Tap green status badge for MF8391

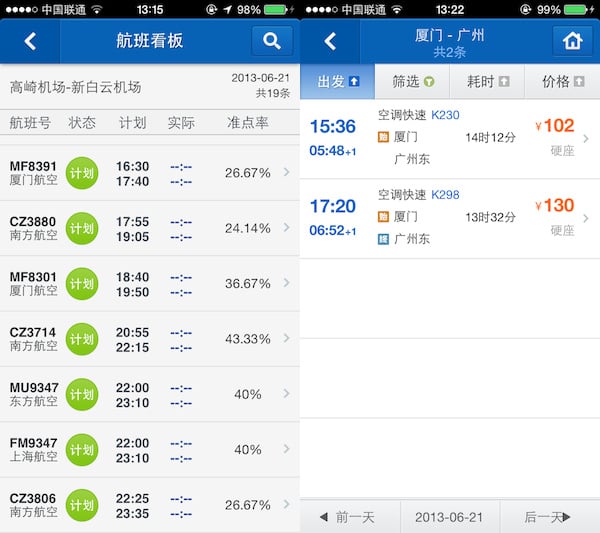tap(82, 173)
